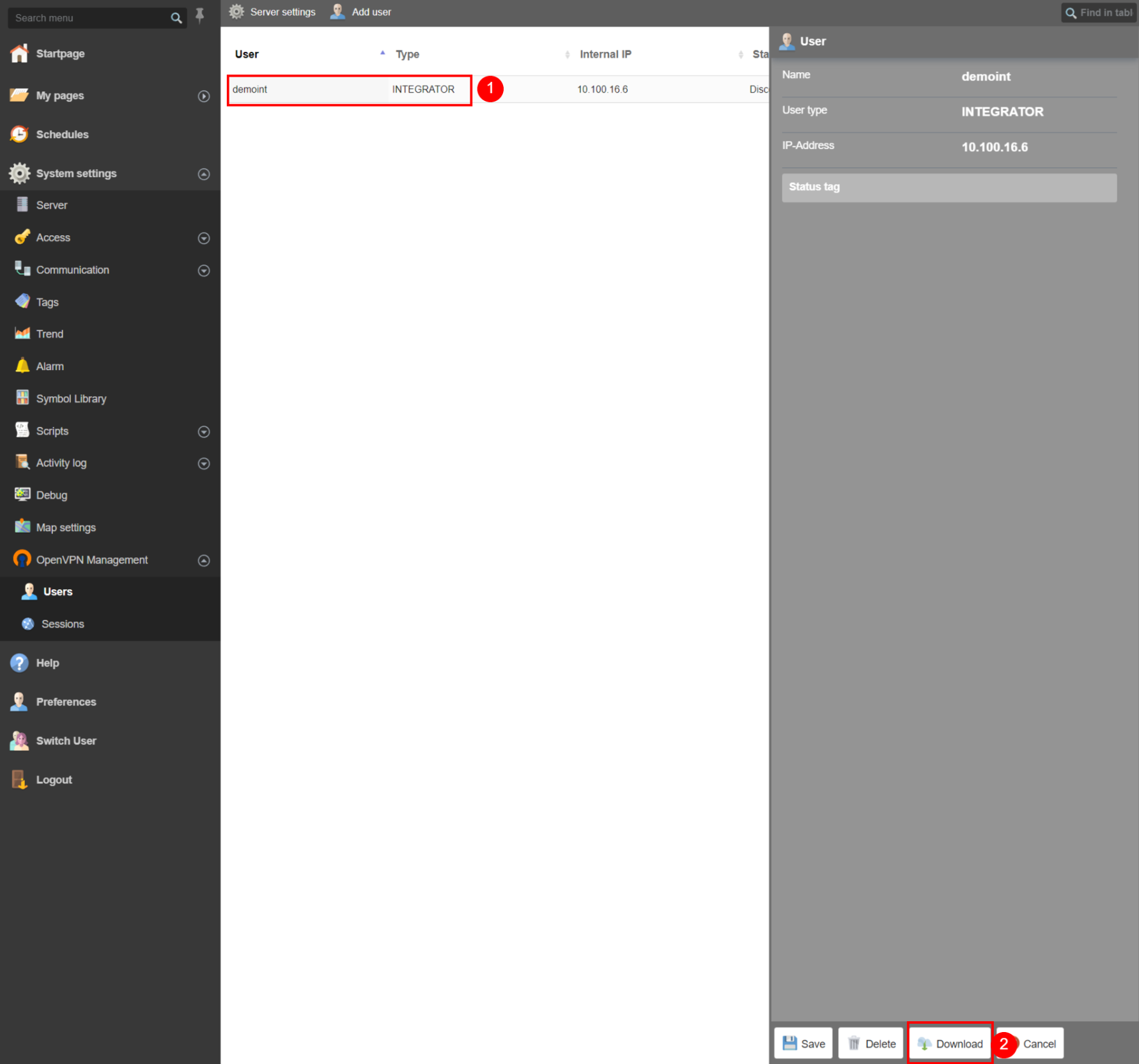
Task: Expand the Communication submenu arrow
Action: [x=204, y=270]
